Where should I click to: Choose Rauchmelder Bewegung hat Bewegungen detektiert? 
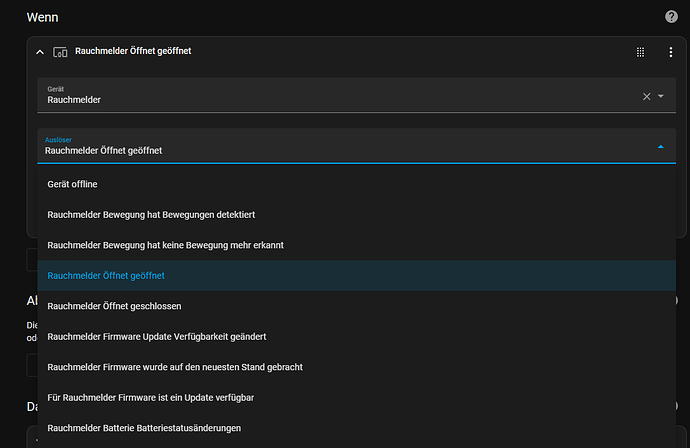click(x=356, y=214)
